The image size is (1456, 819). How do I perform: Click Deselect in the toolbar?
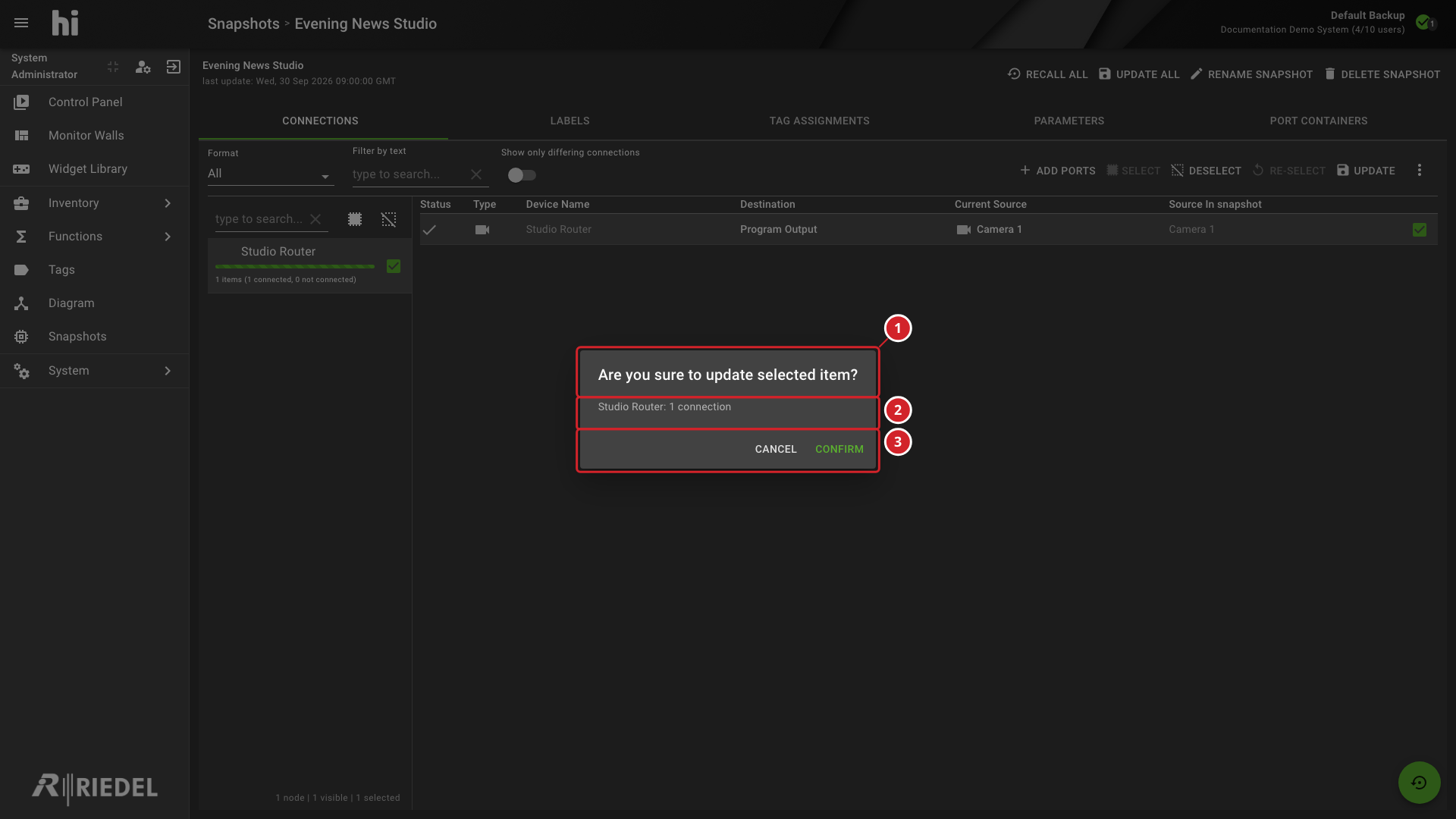pyautogui.click(x=1206, y=171)
